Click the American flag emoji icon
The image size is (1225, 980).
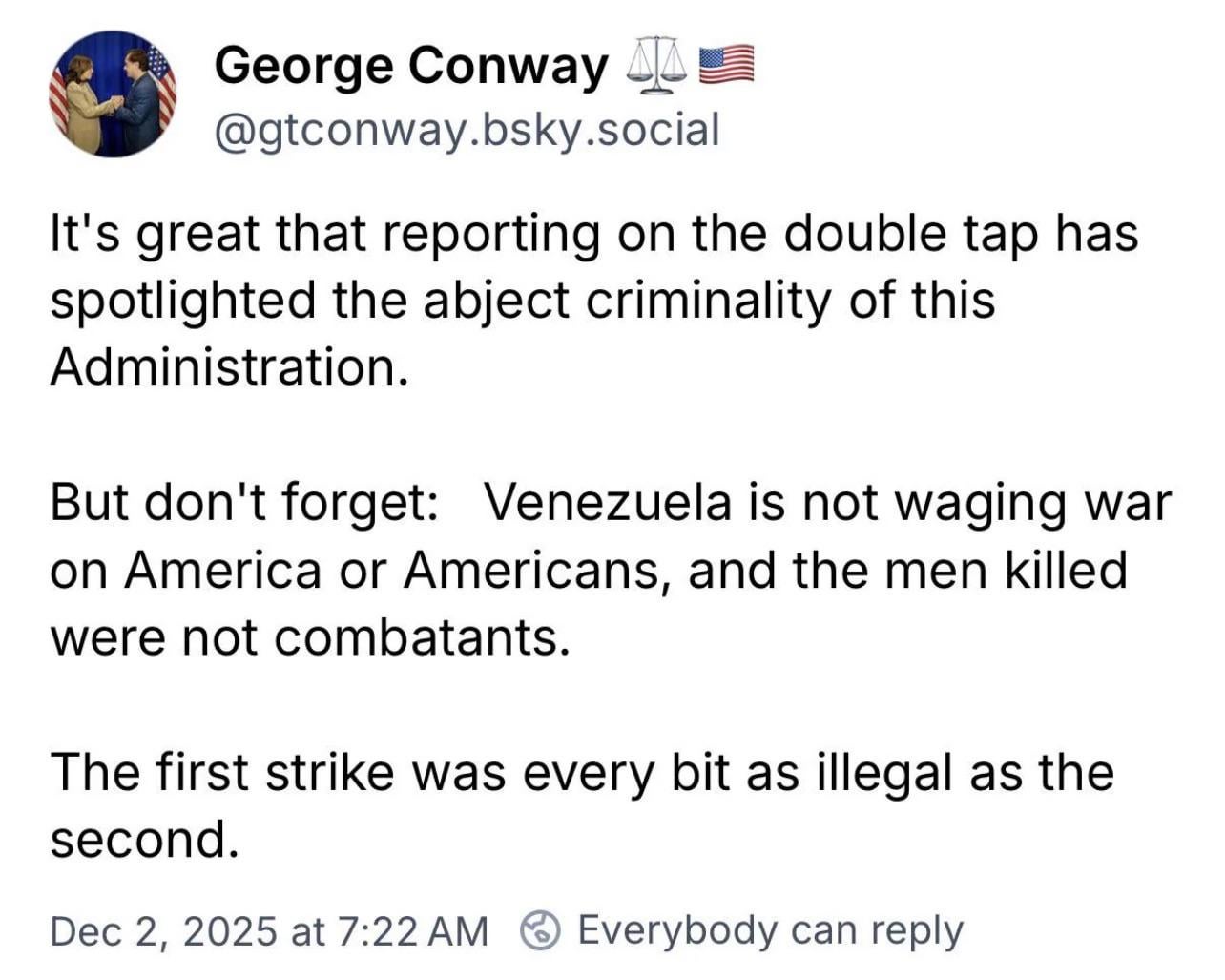[x=727, y=63]
